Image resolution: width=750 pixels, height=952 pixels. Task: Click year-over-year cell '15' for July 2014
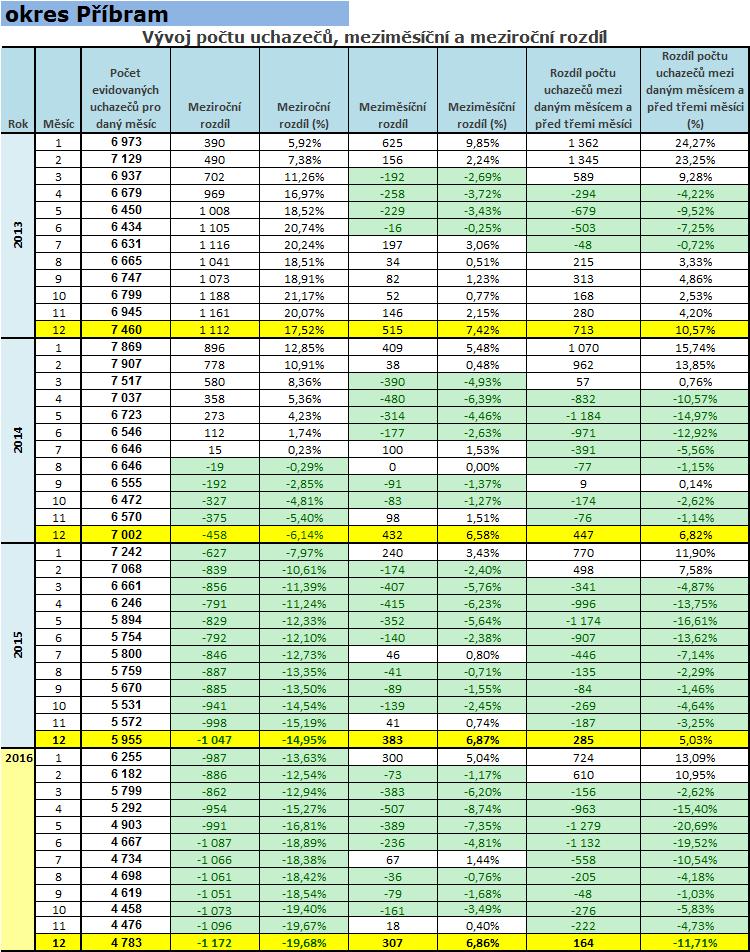214,450
